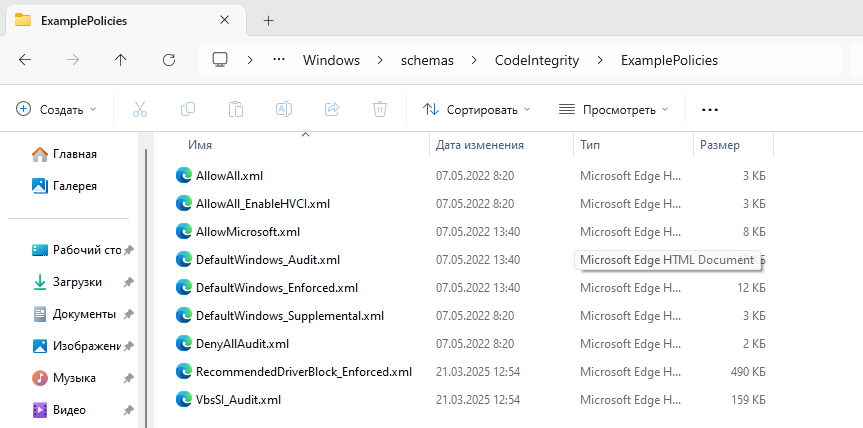Image resolution: width=863 pixels, height=428 pixels.
Task: Click the pin icon next to Музыка
Action: pos(128,378)
